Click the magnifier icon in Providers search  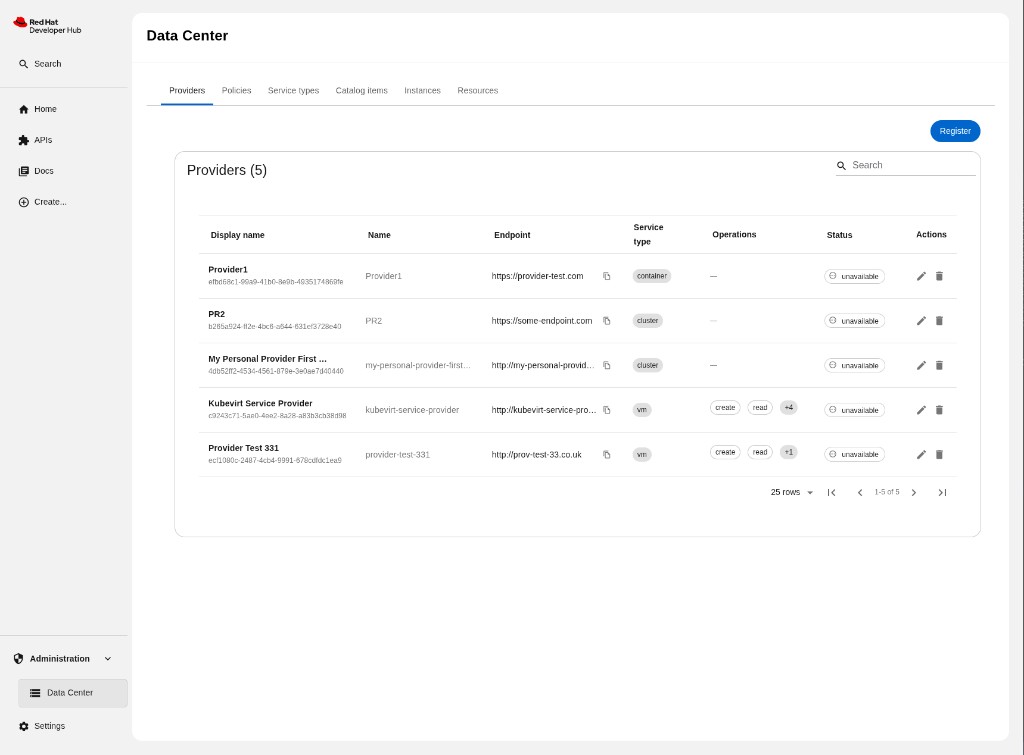[x=841, y=166]
